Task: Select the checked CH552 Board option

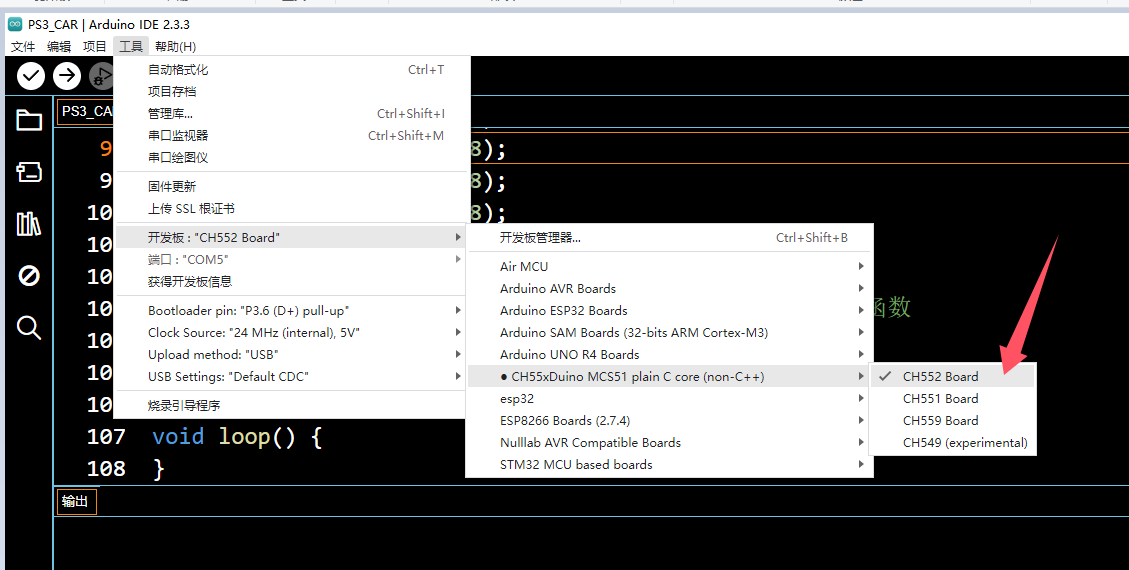Action: (x=940, y=377)
